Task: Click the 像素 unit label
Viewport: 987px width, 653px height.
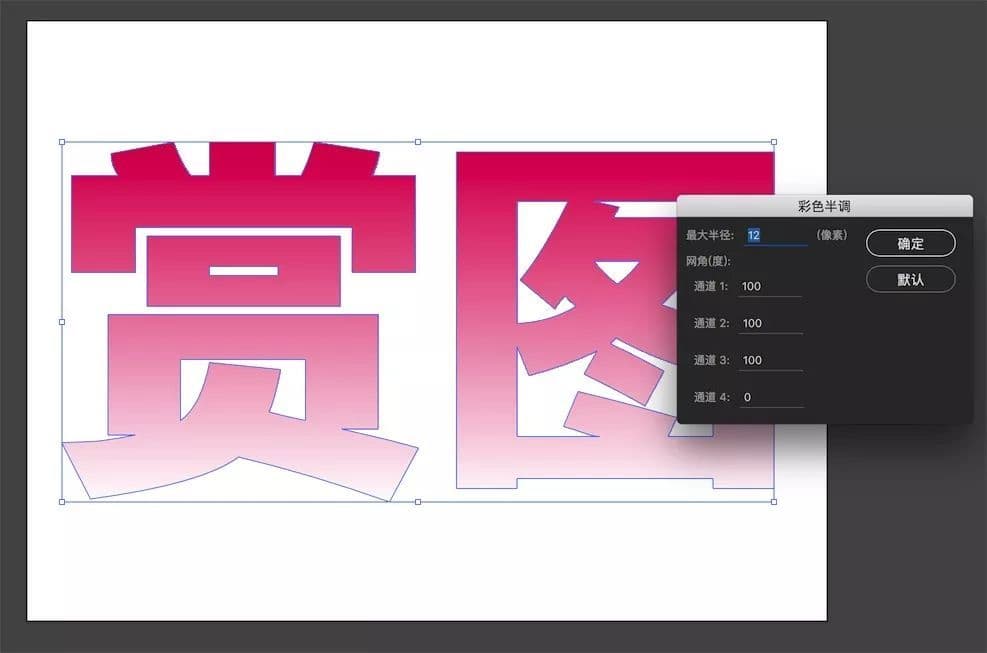Action: click(x=833, y=234)
